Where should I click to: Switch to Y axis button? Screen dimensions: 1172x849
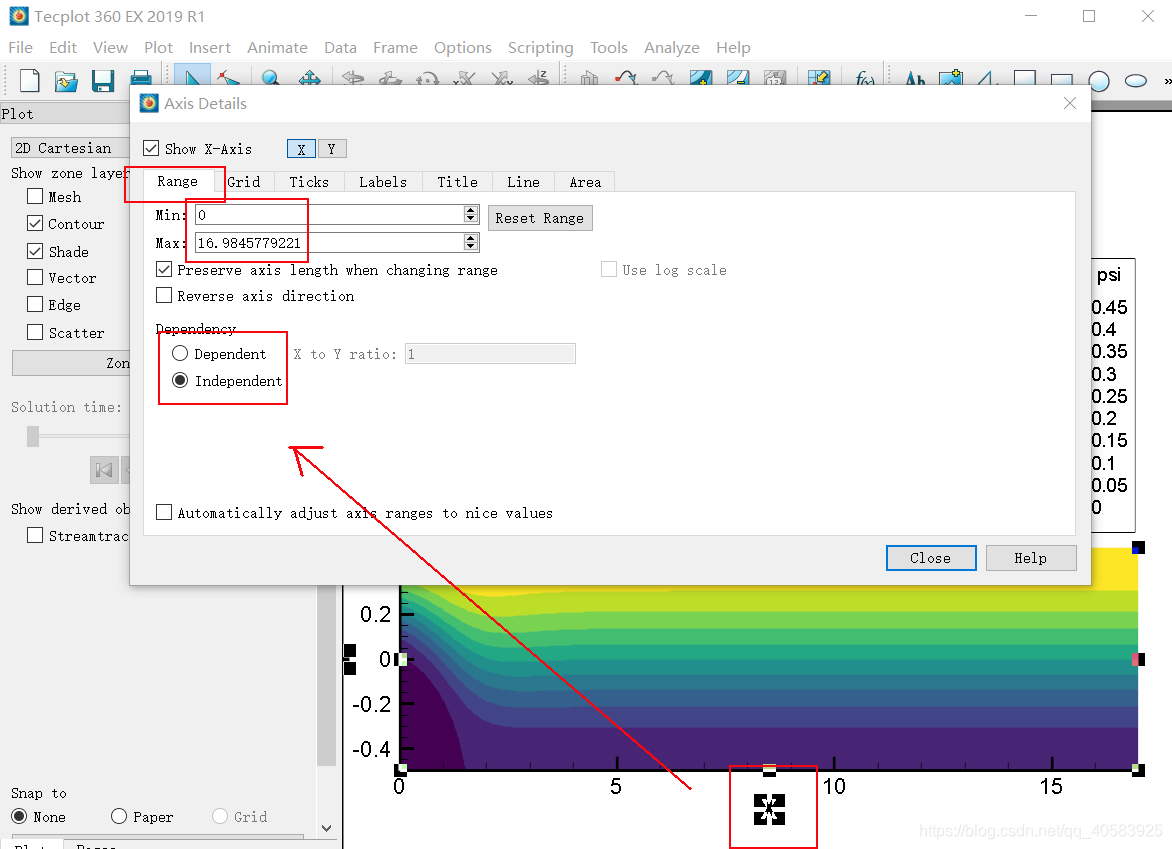click(x=331, y=149)
